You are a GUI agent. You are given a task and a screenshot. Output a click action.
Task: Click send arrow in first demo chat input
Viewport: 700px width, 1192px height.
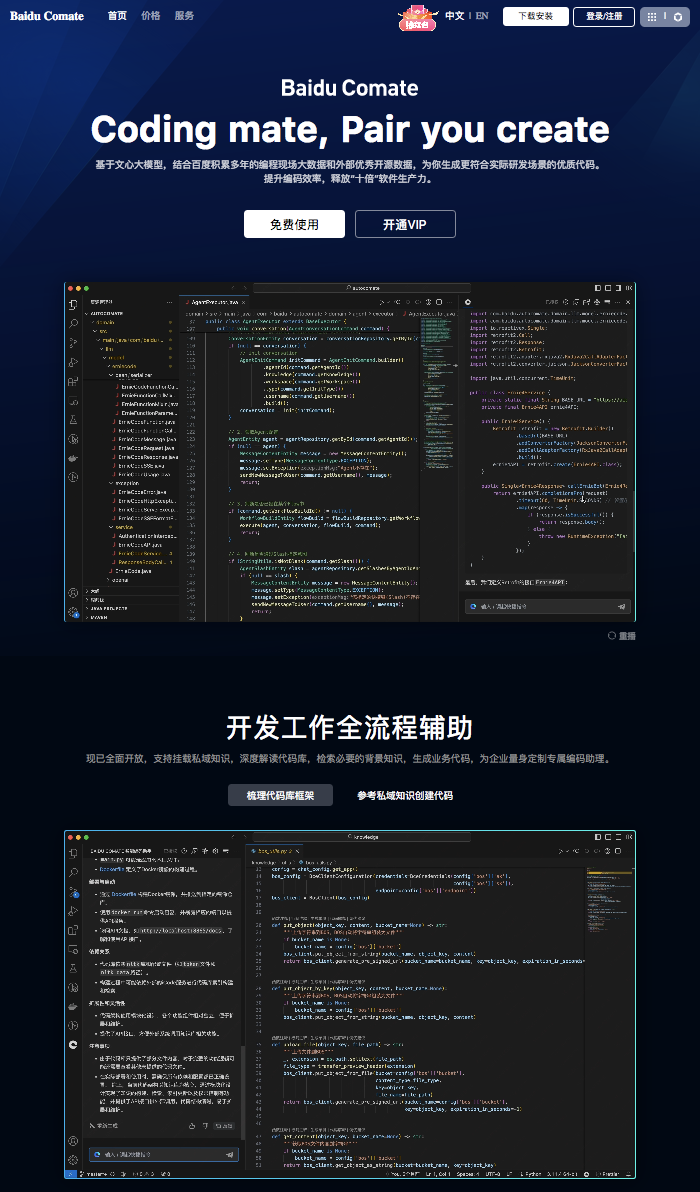coord(622,607)
